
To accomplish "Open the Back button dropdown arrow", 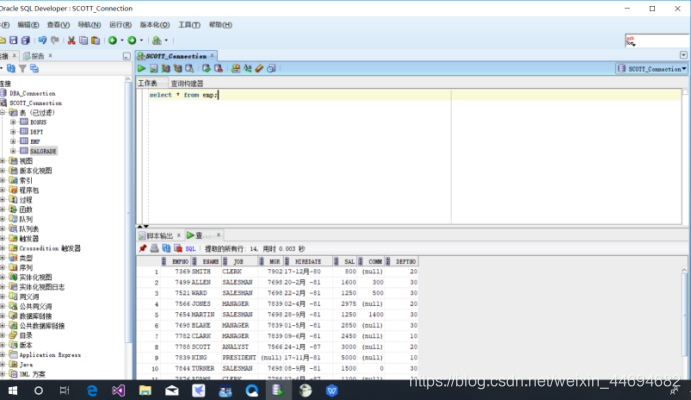I will (x=122, y=40).
